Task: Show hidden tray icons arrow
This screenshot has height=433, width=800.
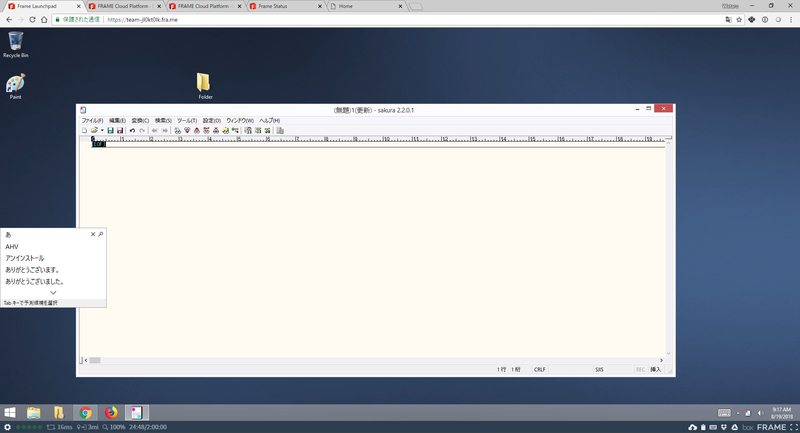Action: (x=738, y=413)
